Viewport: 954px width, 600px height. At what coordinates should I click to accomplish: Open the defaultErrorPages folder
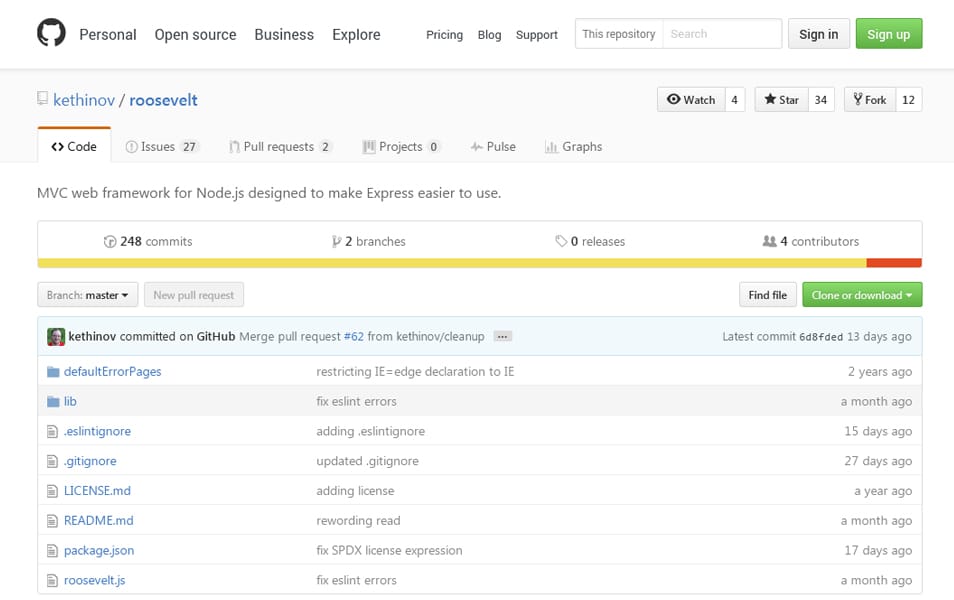coord(113,372)
